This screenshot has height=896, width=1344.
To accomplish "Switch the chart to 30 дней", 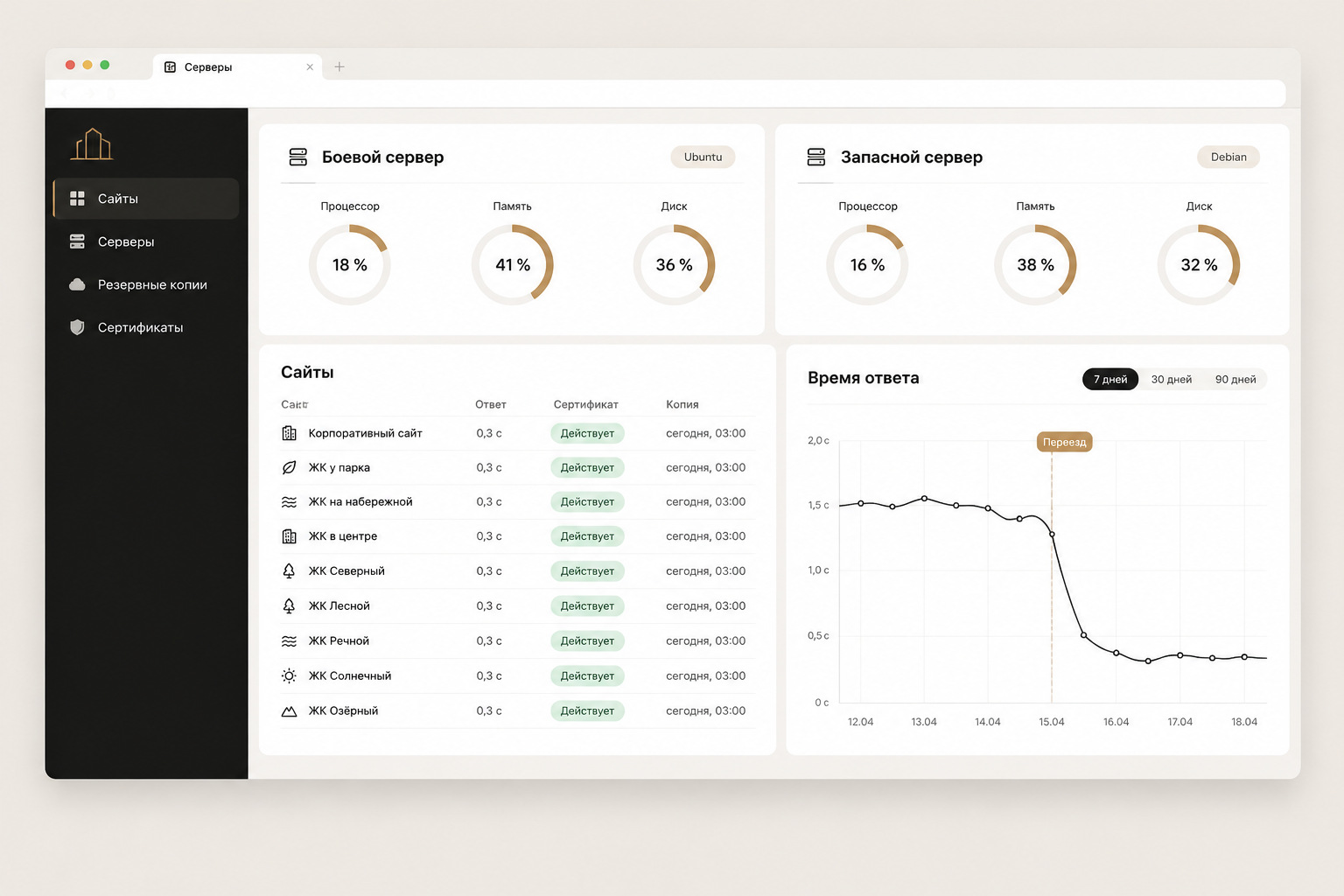I will click(1172, 379).
